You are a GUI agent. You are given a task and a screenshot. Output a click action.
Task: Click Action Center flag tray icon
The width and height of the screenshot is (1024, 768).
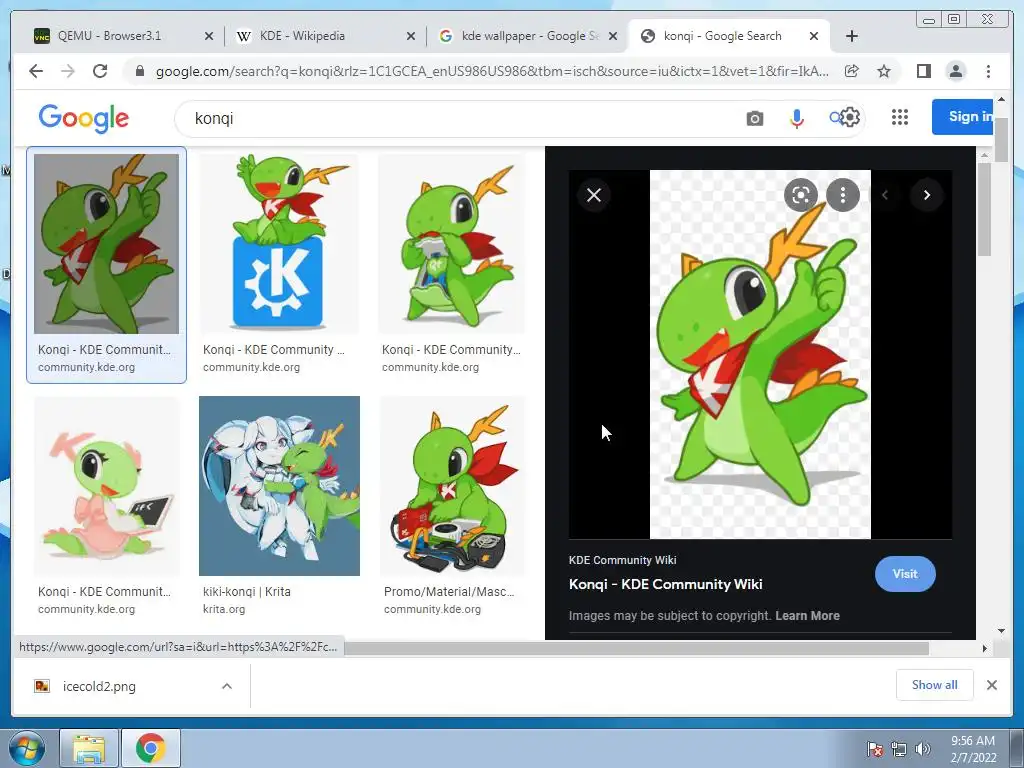(x=874, y=749)
